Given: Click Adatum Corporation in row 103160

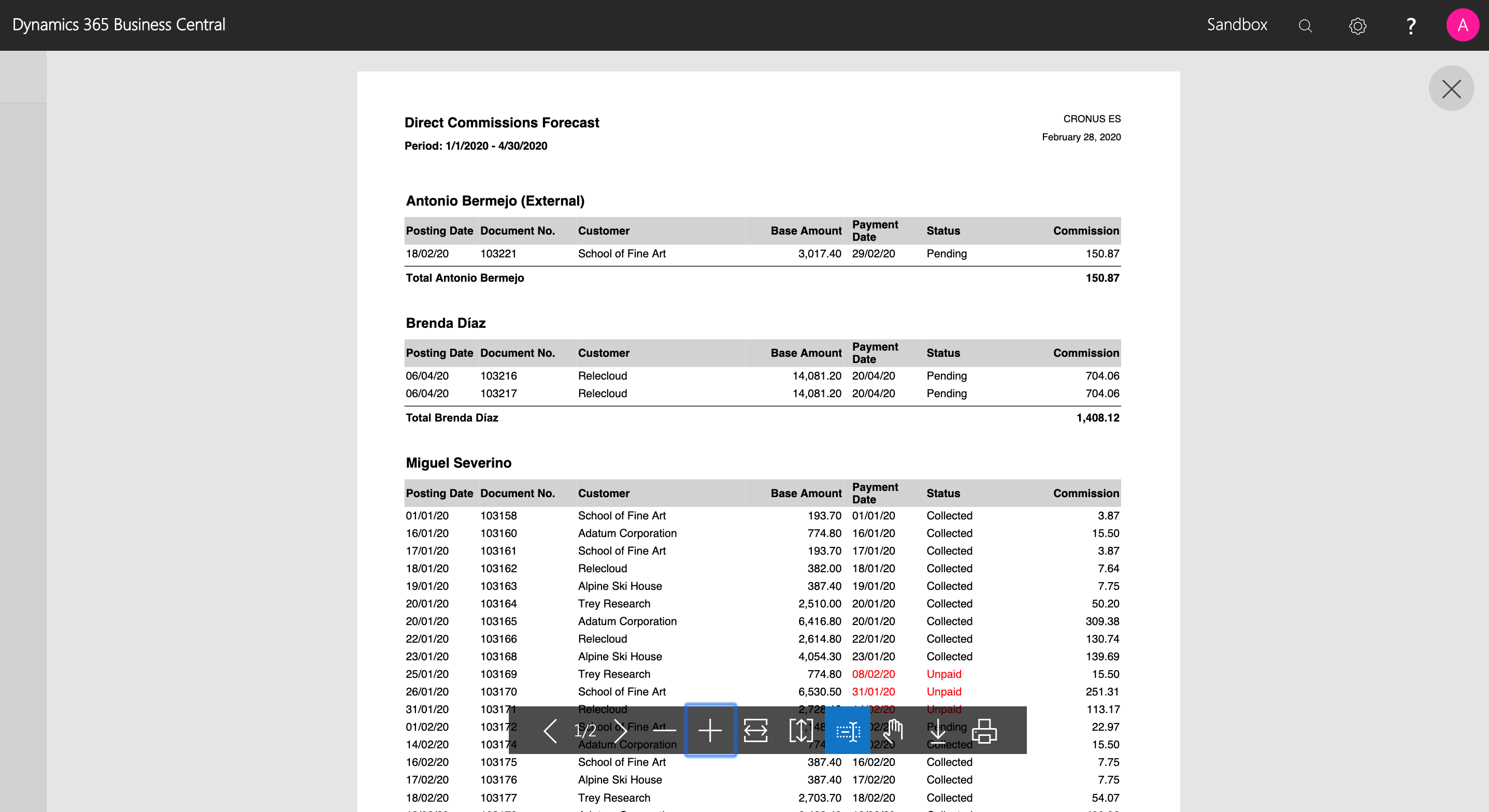Looking at the screenshot, I should pyautogui.click(x=627, y=533).
